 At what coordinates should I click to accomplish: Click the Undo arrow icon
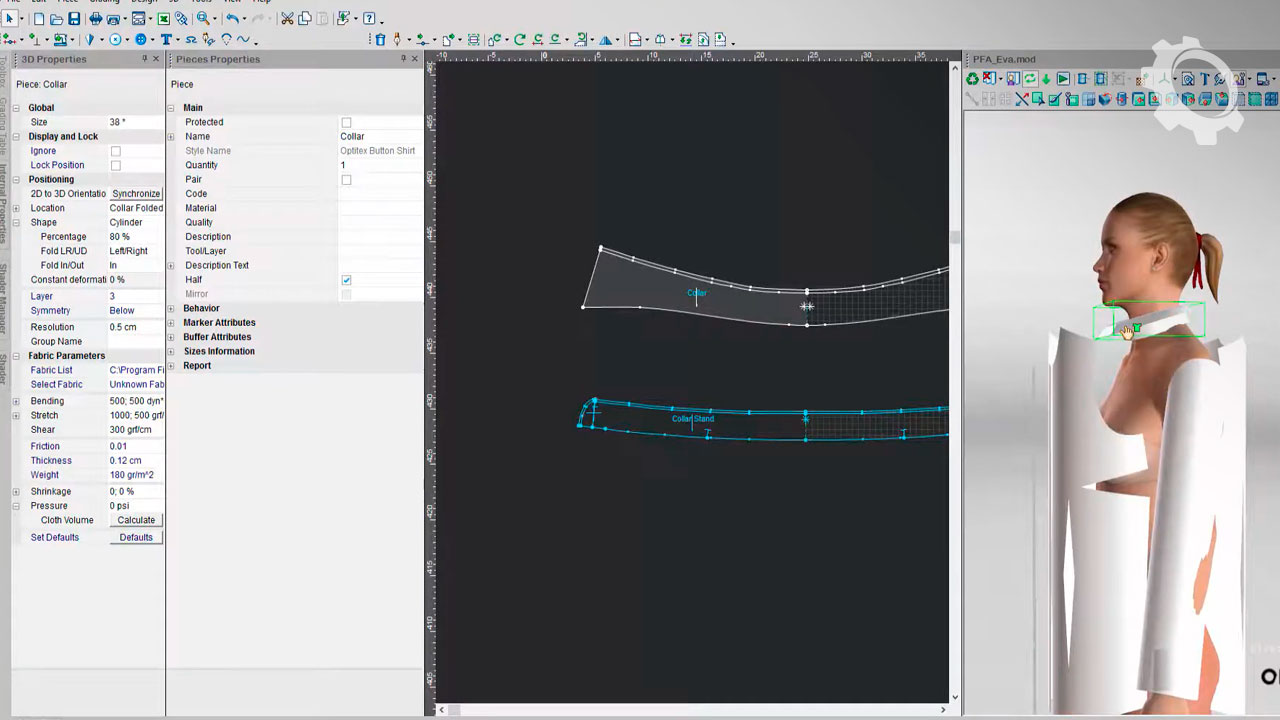[232, 19]
